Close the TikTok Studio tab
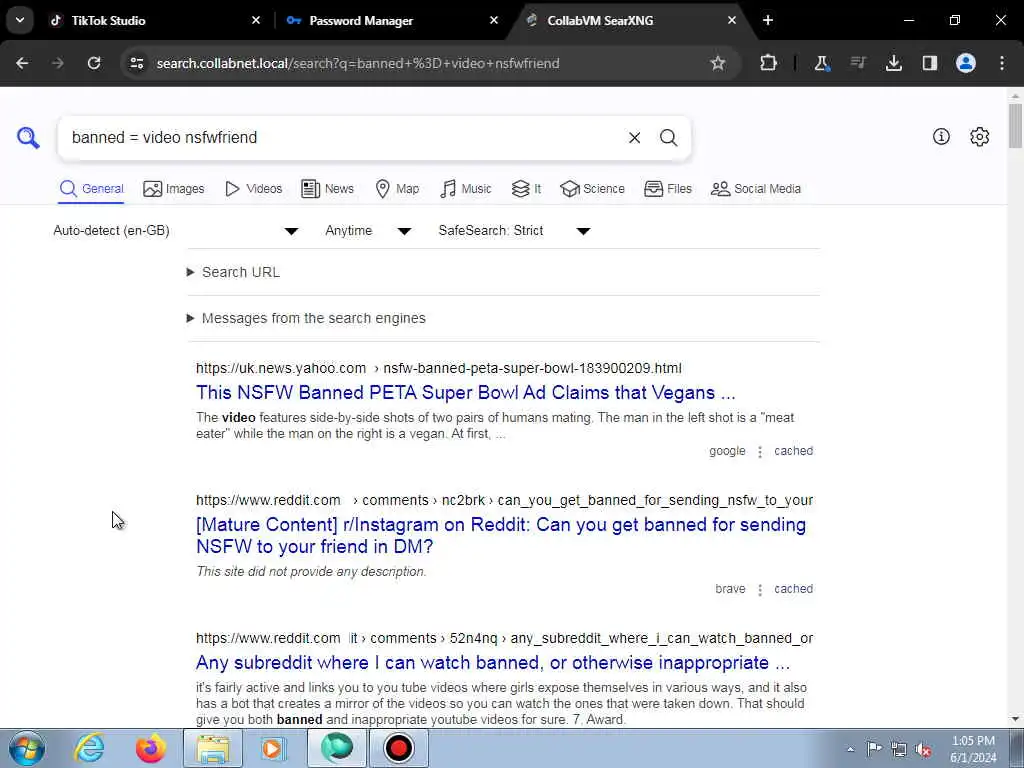The height and width of the screenshot is (768, 1024). coord(256,21)
